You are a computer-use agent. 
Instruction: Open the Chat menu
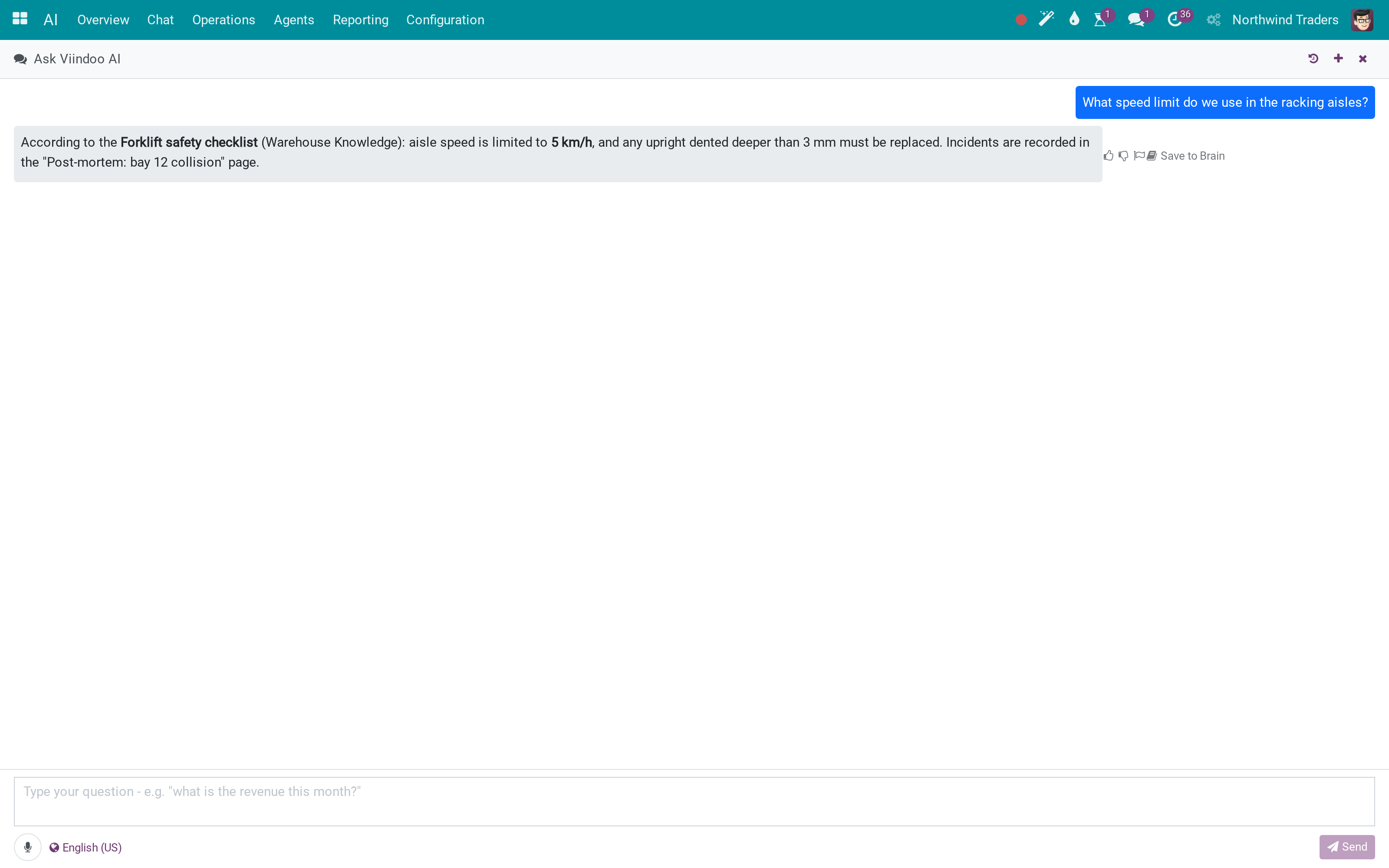pos(160,20)
